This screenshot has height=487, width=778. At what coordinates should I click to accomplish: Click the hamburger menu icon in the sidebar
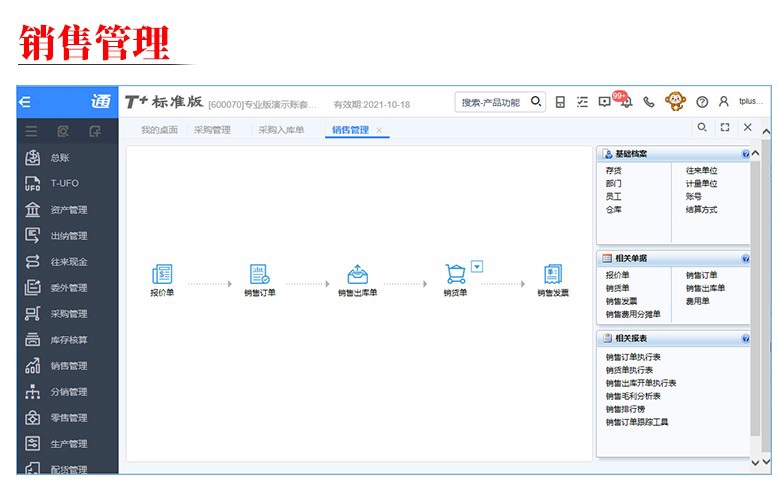pyautogui.click(x=31, y=131)
